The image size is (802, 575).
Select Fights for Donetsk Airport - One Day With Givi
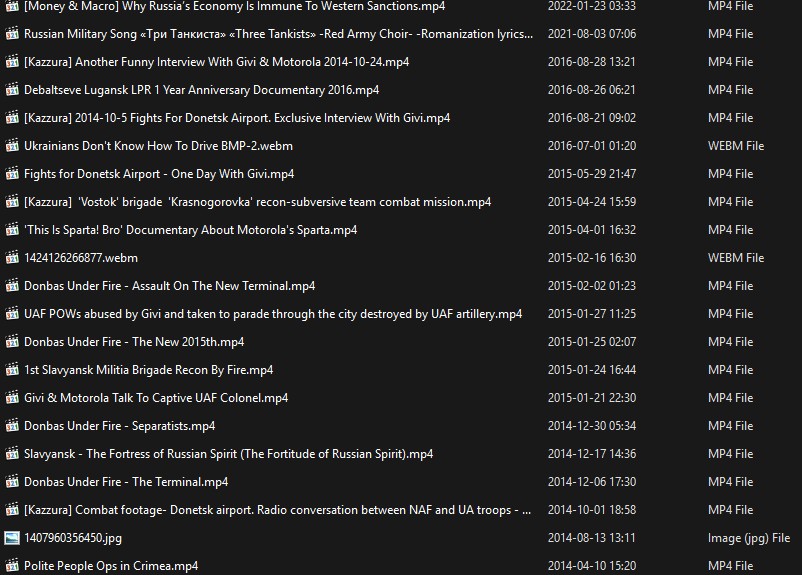[159, 174]
